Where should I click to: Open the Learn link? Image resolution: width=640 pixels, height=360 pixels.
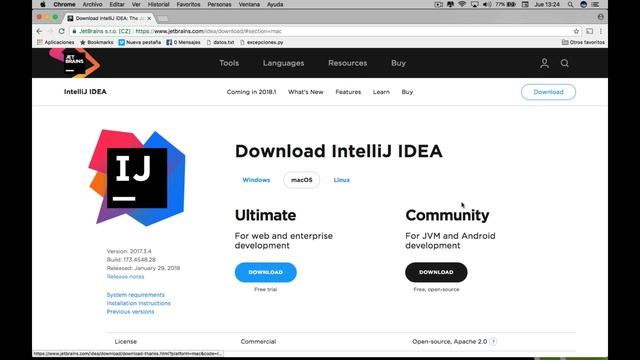(381, 92)
